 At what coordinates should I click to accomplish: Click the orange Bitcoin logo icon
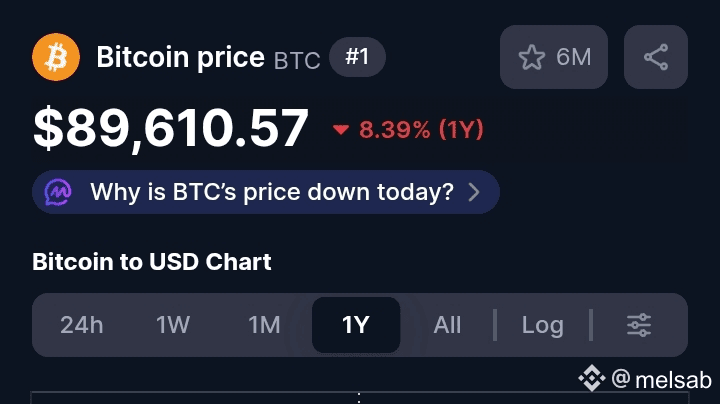pos(56,57)
